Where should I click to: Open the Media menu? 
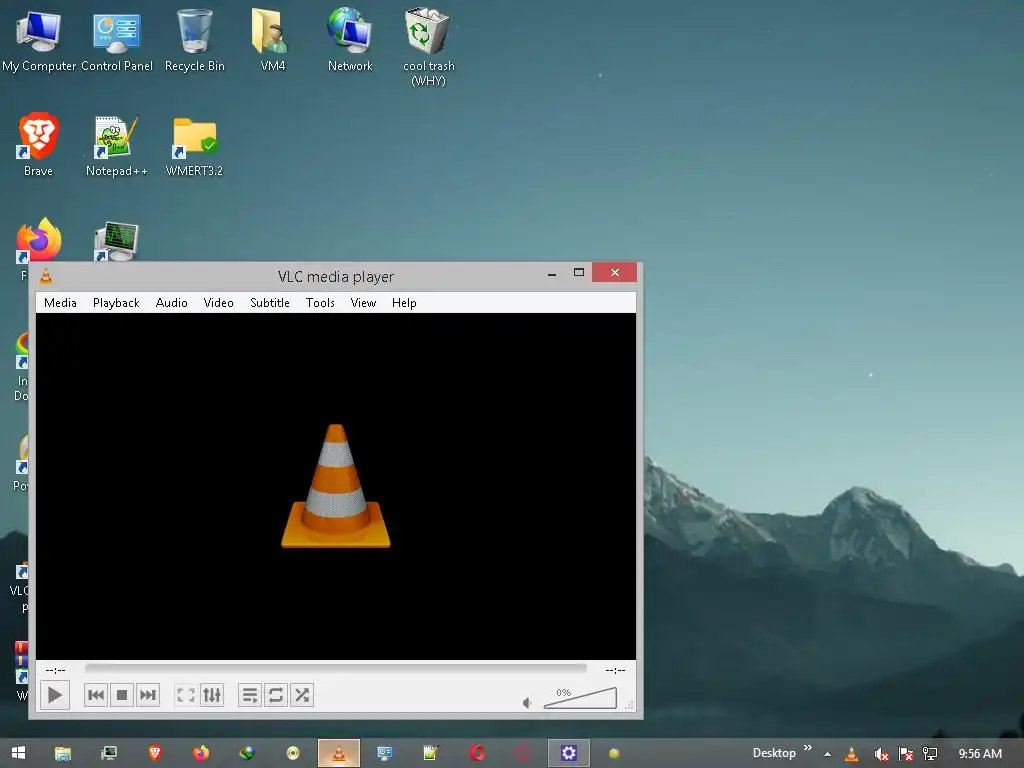[x=60, y=302]
